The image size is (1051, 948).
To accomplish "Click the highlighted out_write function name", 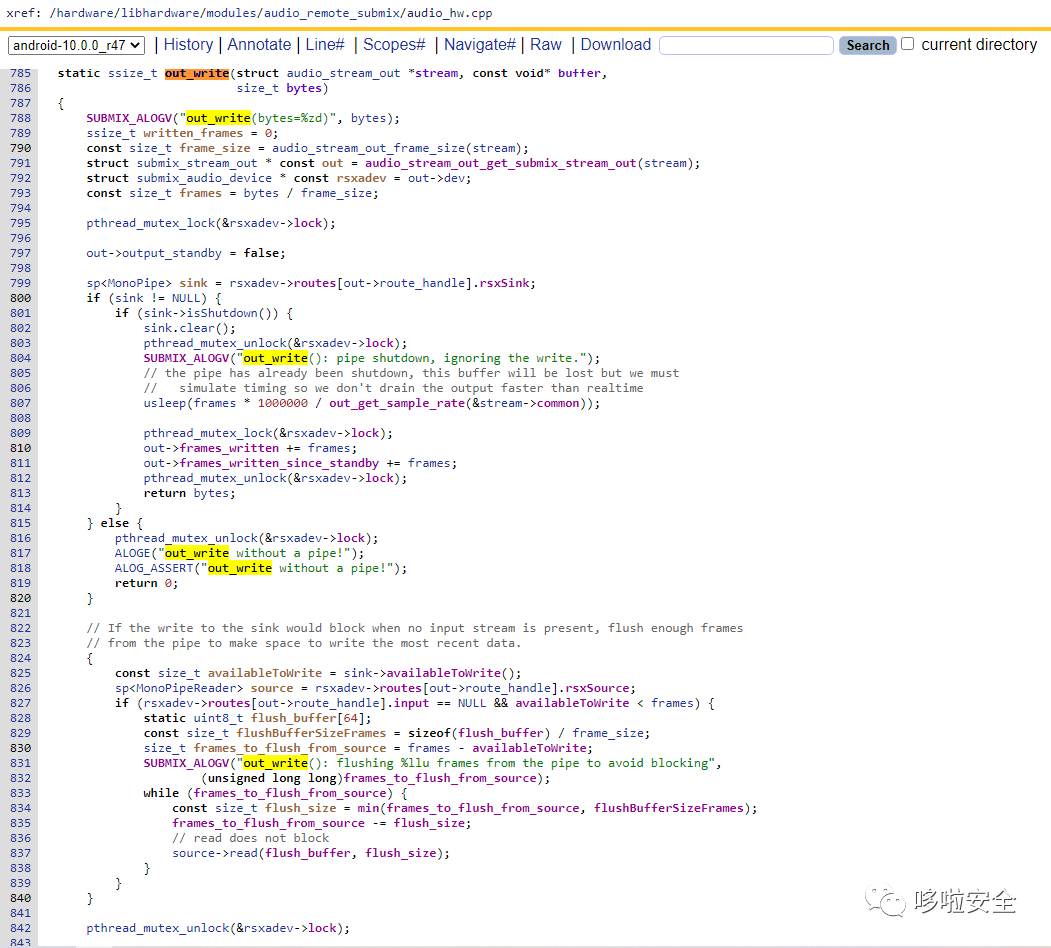I will tap(196, 72).
